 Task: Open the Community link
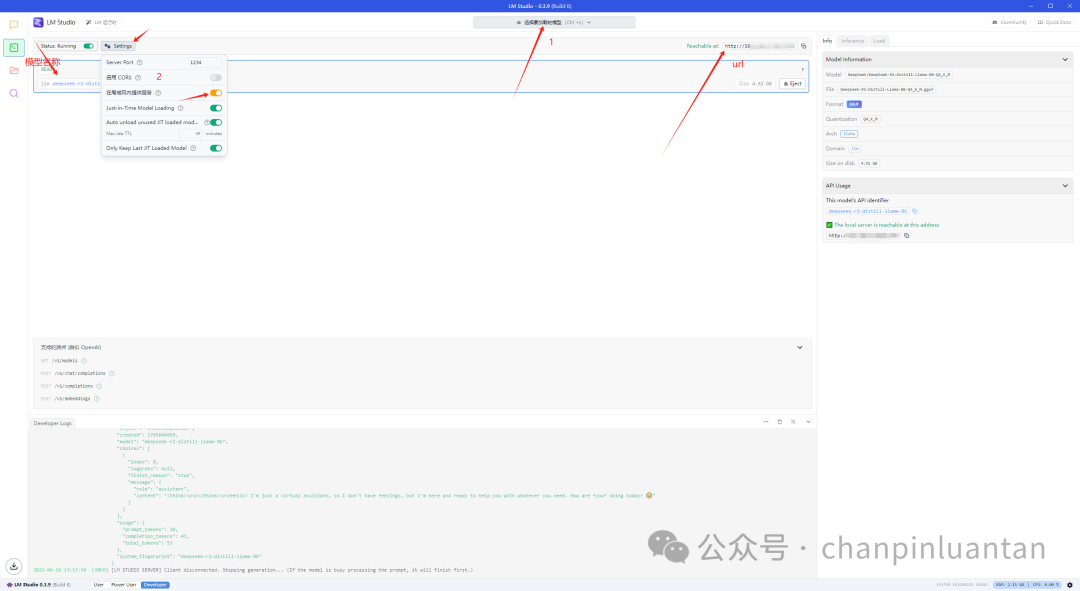point(1009,23)
